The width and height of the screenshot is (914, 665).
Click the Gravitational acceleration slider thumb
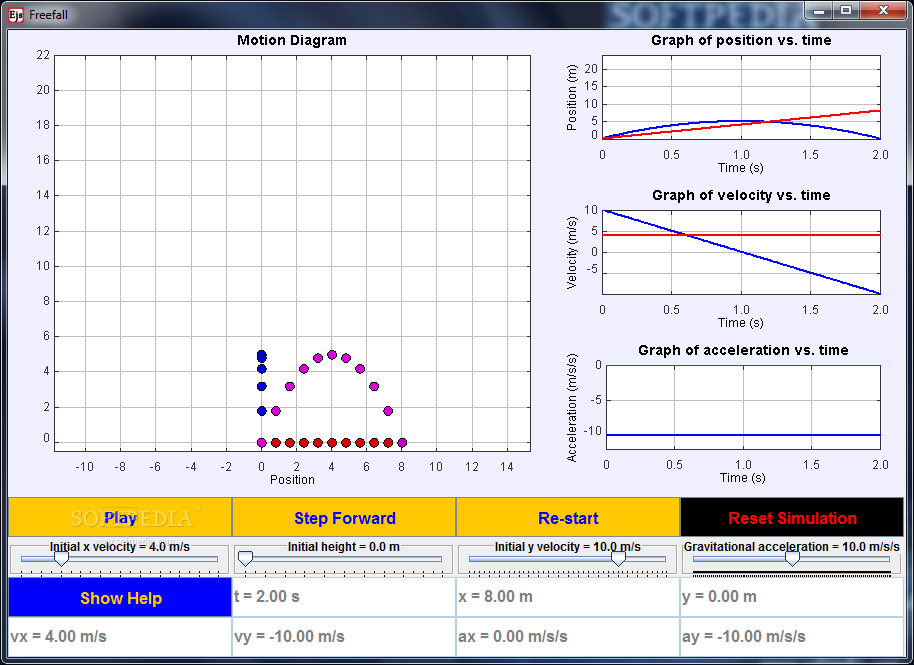(x=792, y=559)
